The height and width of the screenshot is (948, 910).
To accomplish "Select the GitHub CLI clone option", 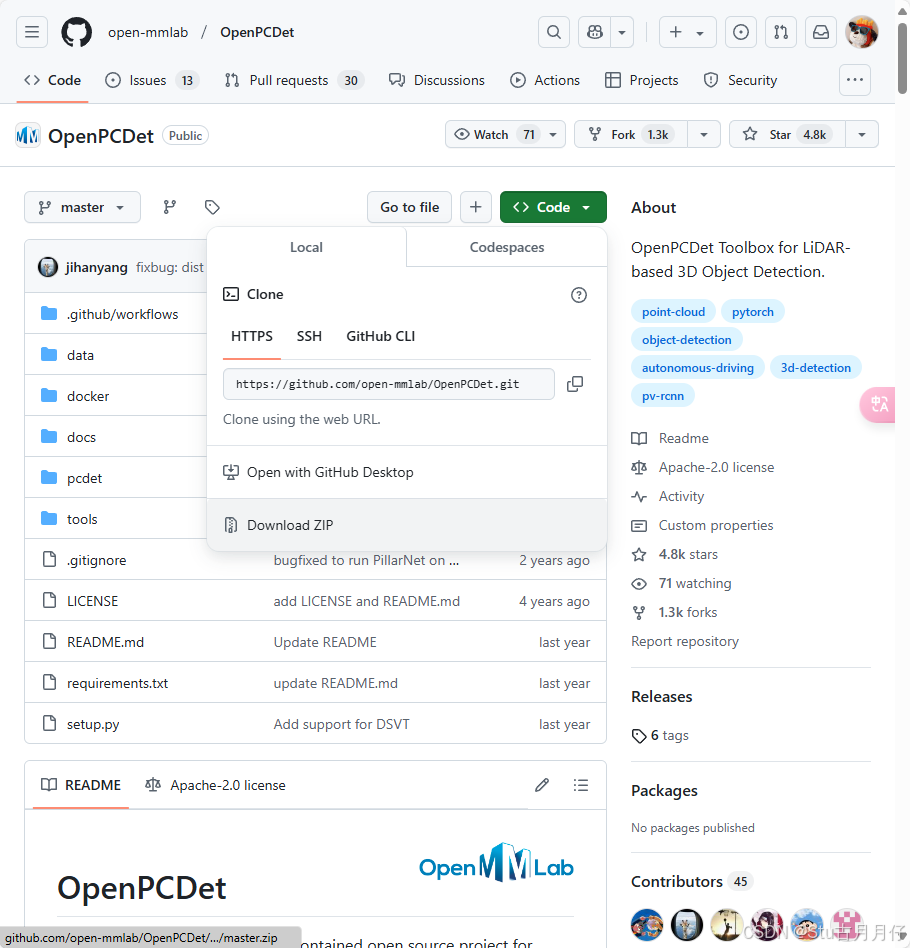I will point(380,336).
